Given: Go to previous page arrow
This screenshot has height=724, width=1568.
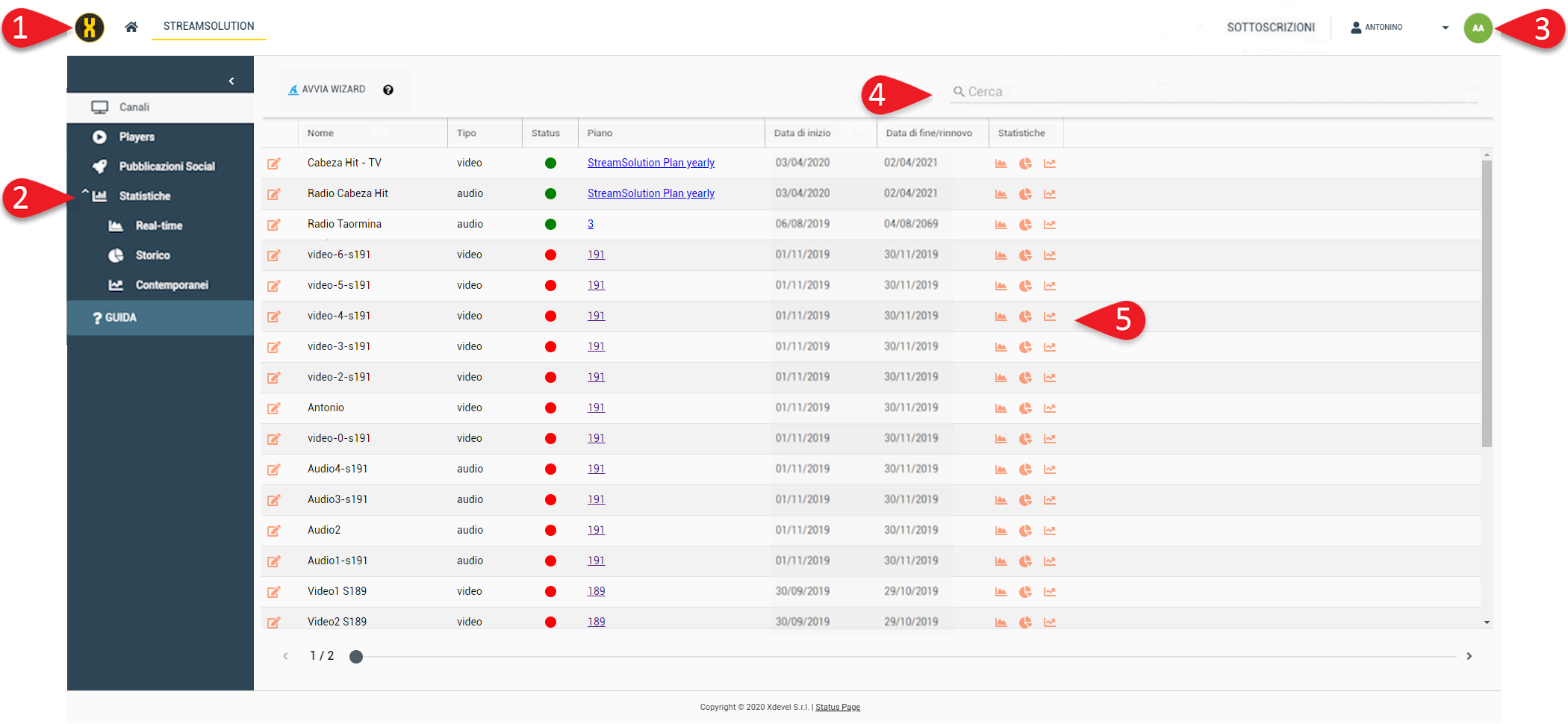Looking at the screenshot, I should pos(285,656).
